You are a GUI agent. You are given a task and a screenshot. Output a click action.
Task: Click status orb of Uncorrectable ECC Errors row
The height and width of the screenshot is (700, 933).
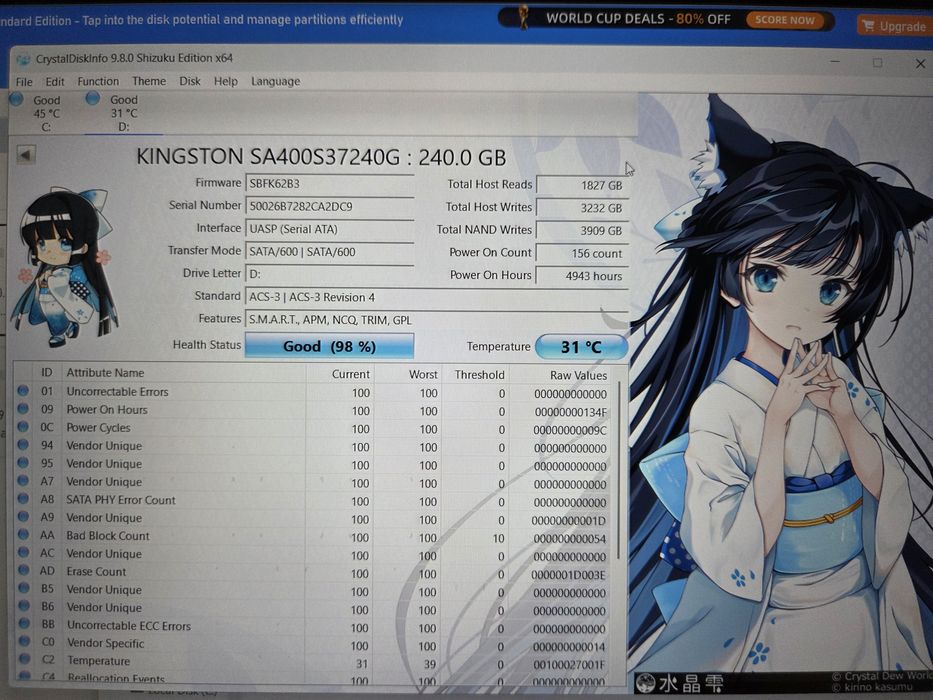[24, 623]
